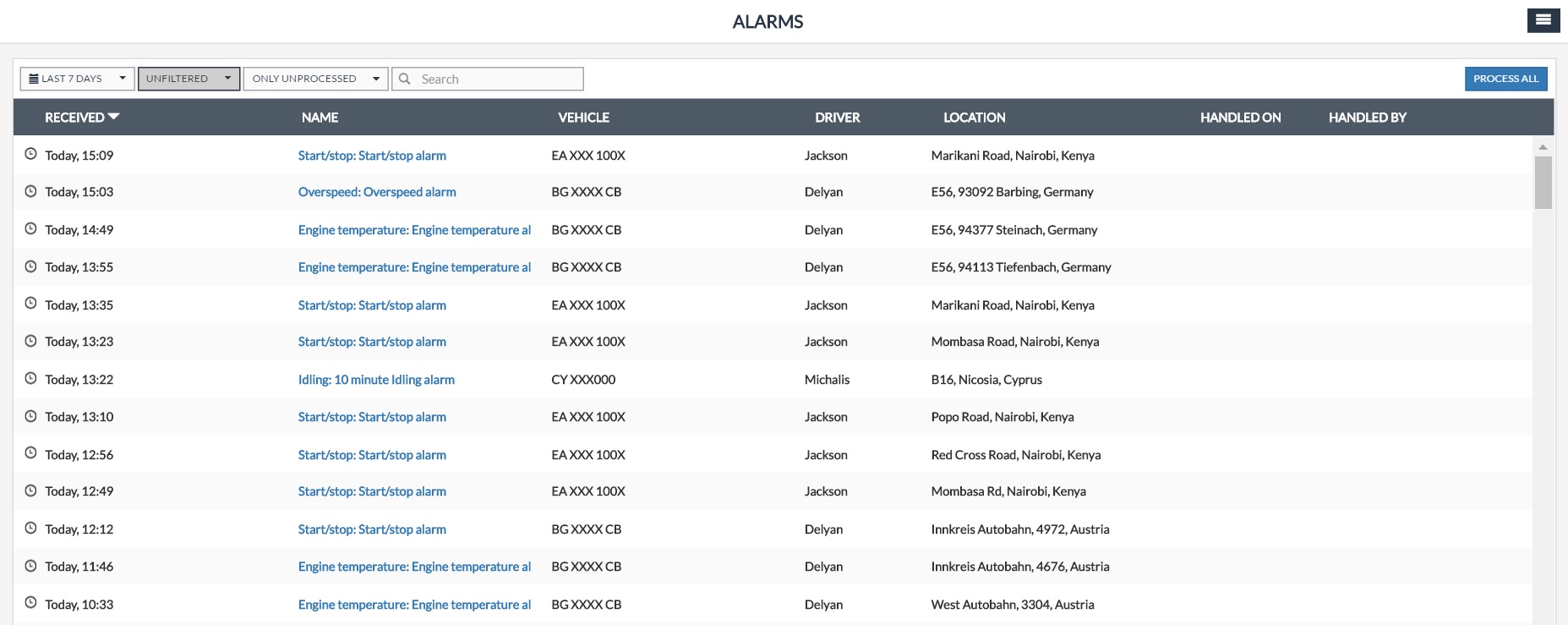Click the clock icon beside Today, 10:33
Image resolution: width=1568 pixels, height=625 pixels.
click(30, 604)
